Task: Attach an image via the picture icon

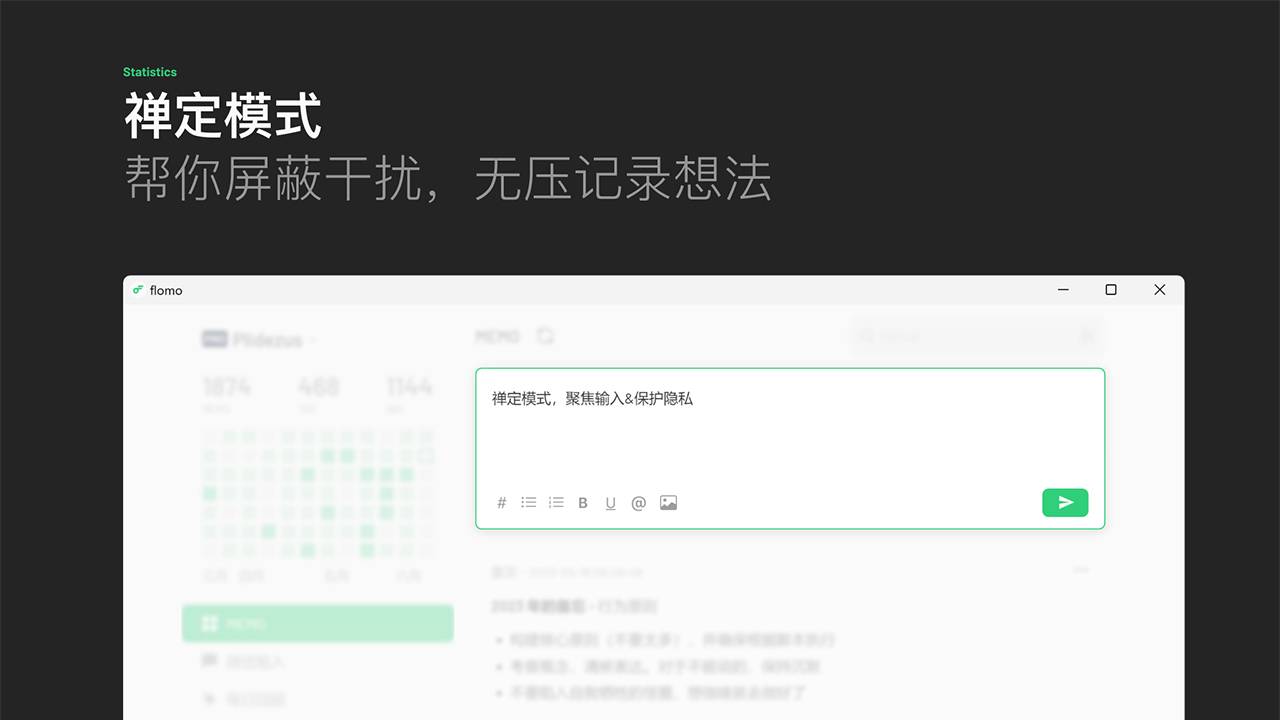Action: pyautogui.click(x=667, y=502)
